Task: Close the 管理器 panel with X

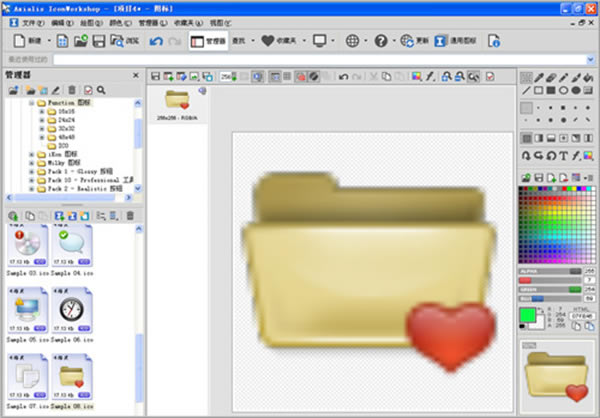Action: click(136, 75)
